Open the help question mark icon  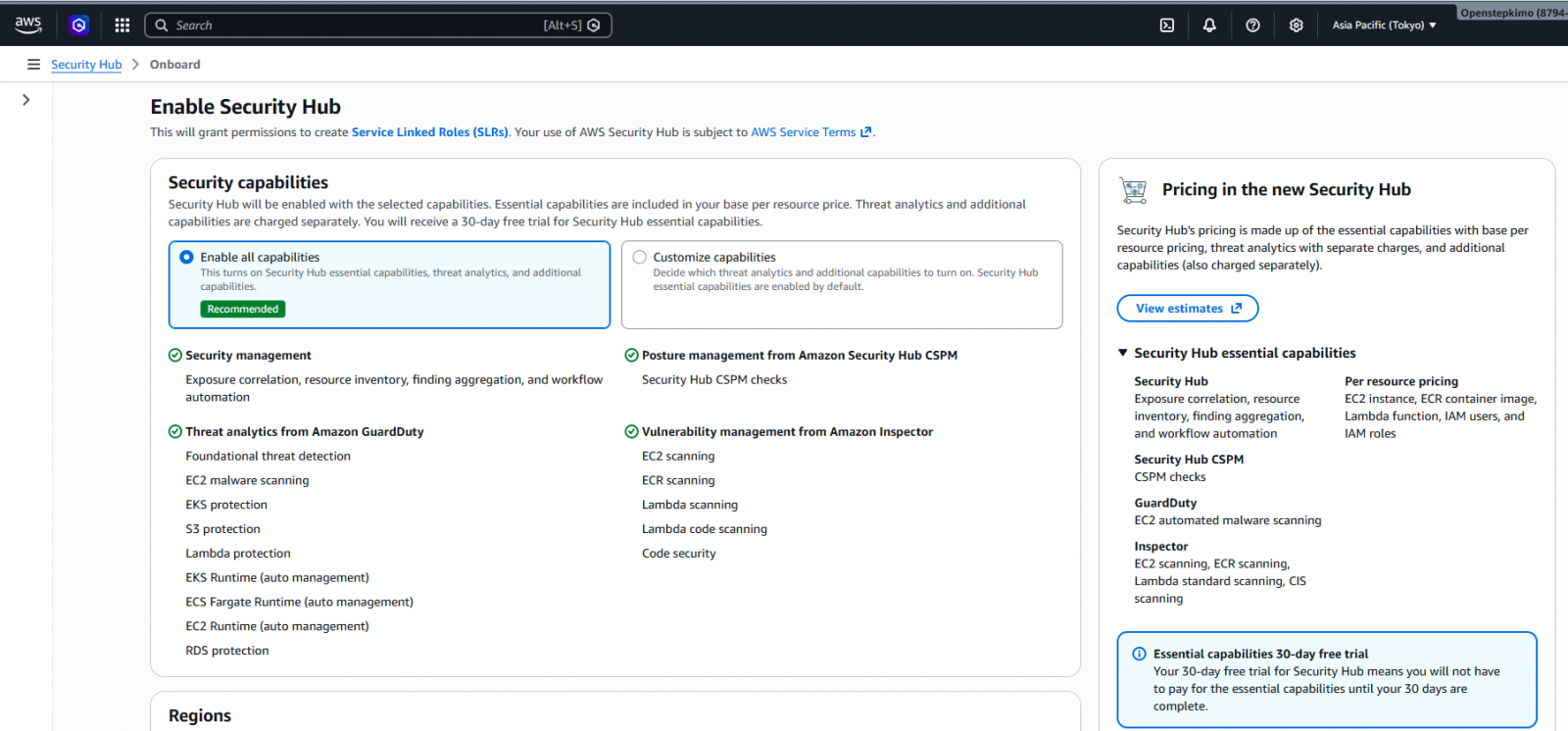[1252, 25]
